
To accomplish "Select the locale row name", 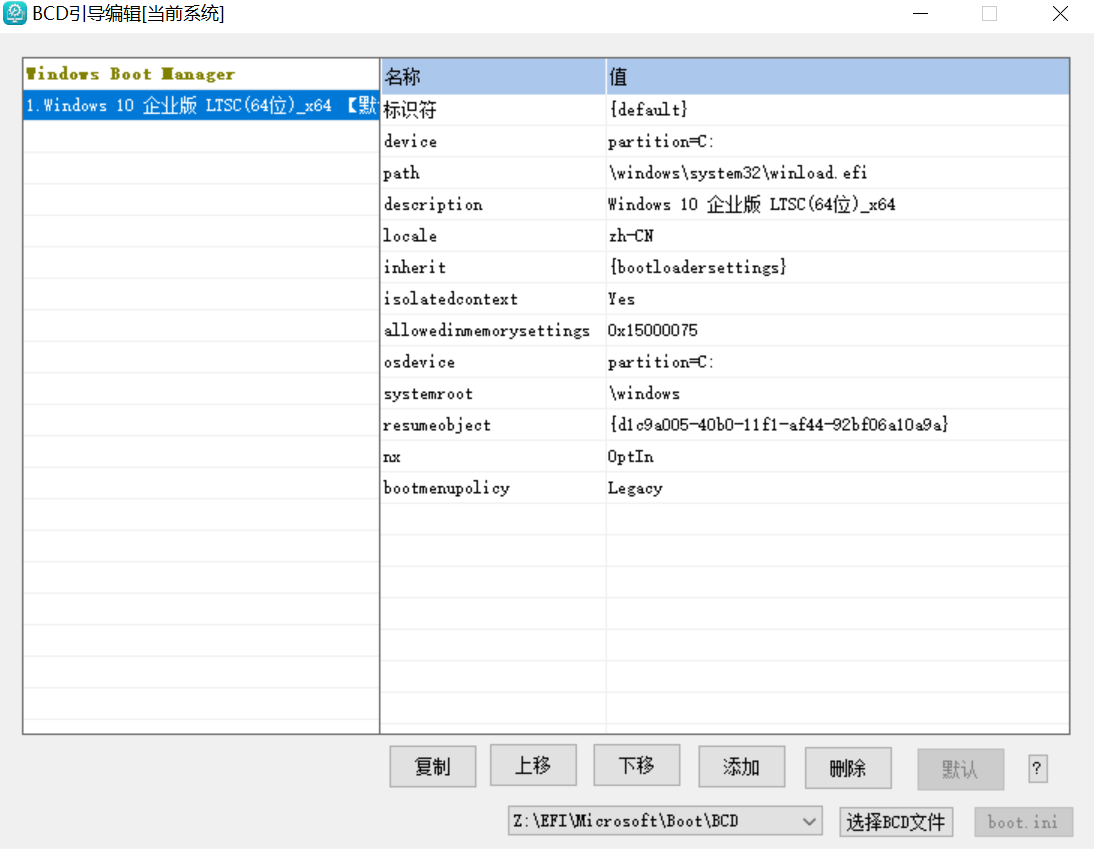I will (410, 236).
